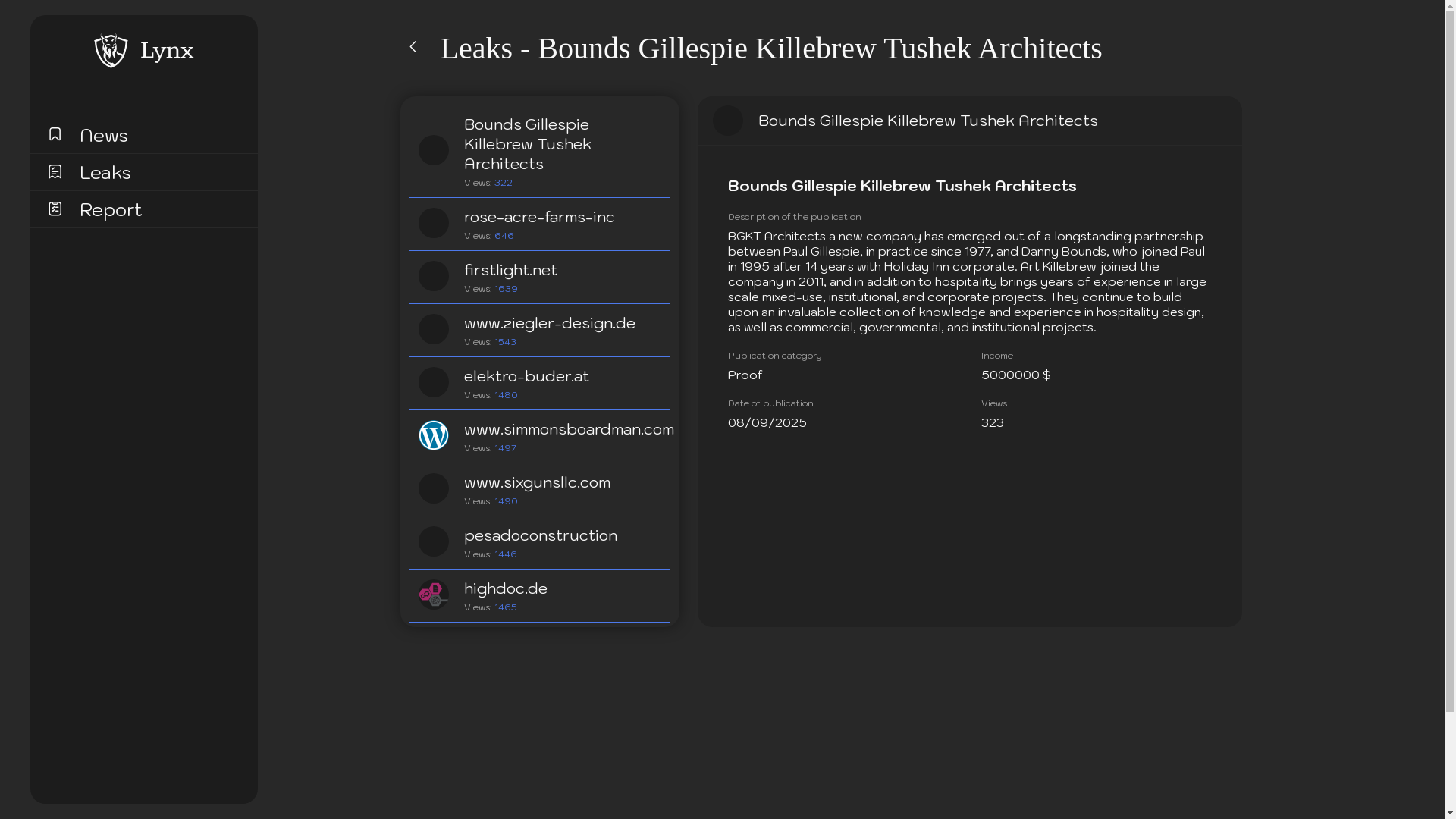Screen dimensions: 1456x819
Task: Click the WordPress icon beside www.simmonsboardman.com
Action: (434, 435)
